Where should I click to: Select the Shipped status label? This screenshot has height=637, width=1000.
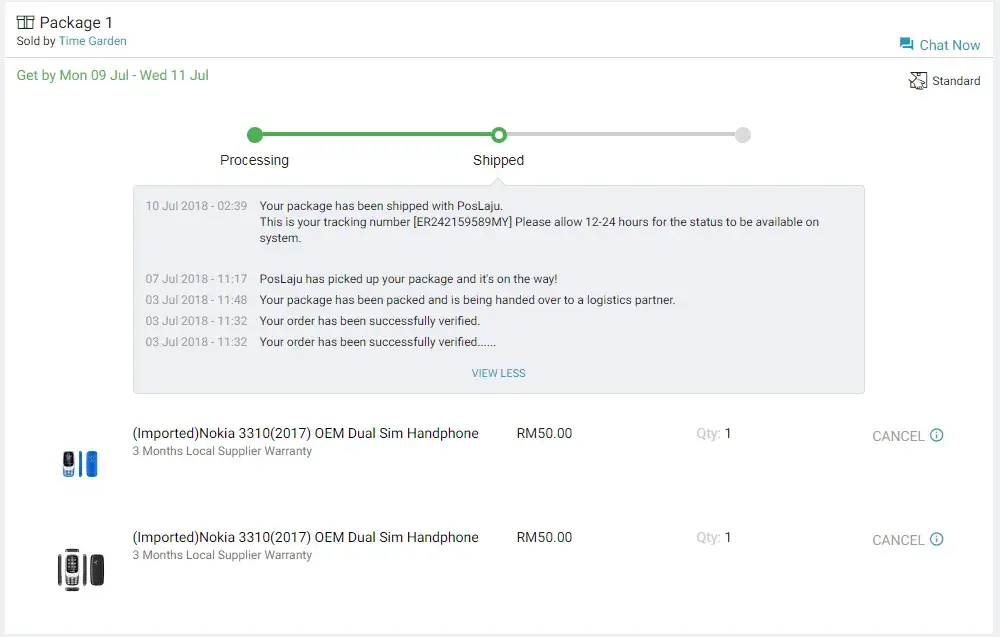[498, 160]
